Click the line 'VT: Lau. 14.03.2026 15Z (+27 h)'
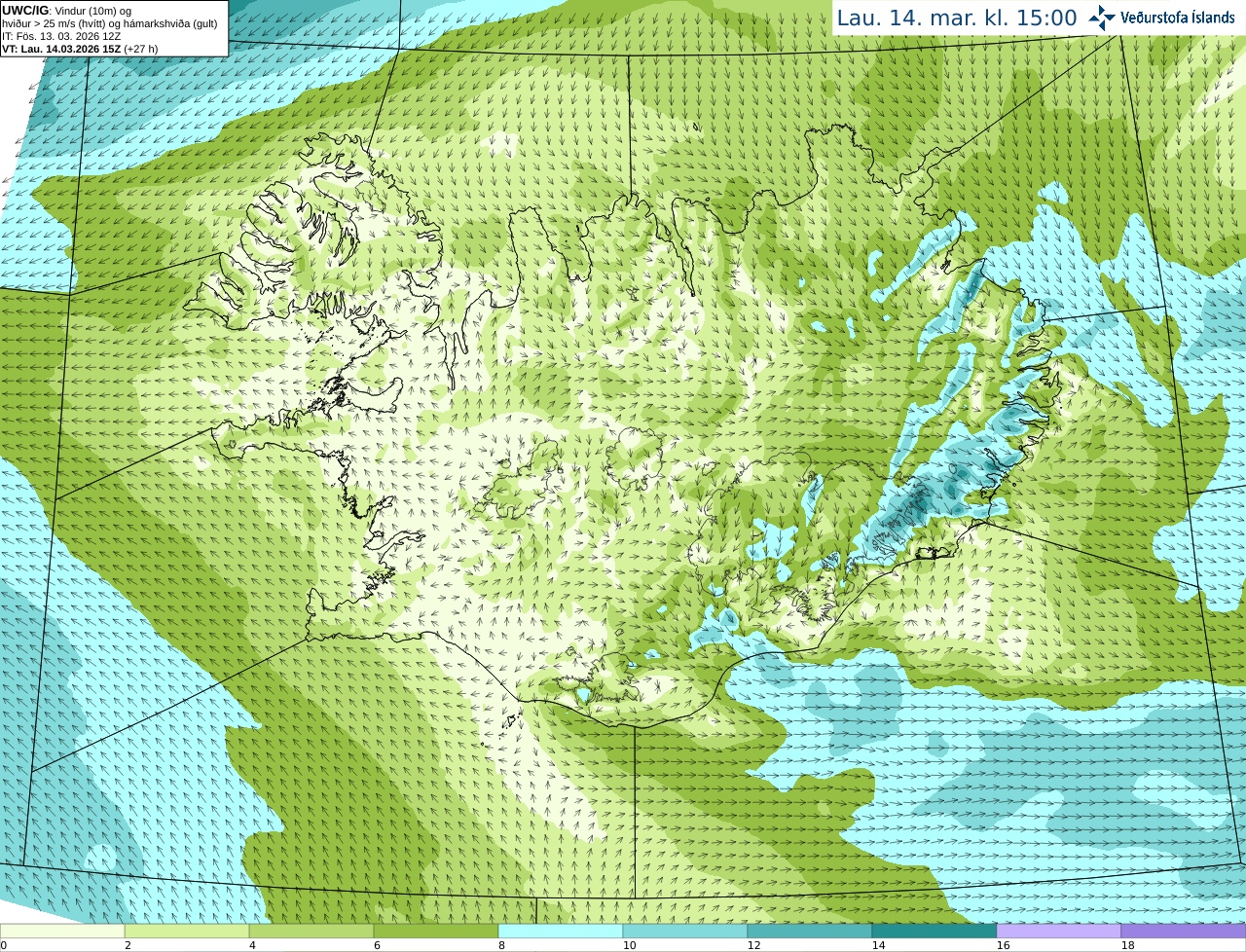 [x=80, y=49]
